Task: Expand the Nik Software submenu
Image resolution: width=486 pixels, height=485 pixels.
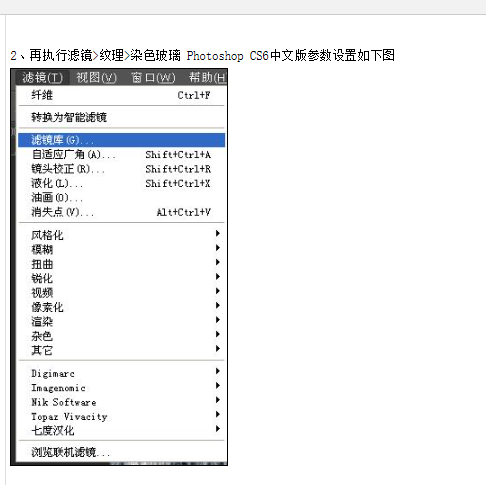Action: coord(122,402)
